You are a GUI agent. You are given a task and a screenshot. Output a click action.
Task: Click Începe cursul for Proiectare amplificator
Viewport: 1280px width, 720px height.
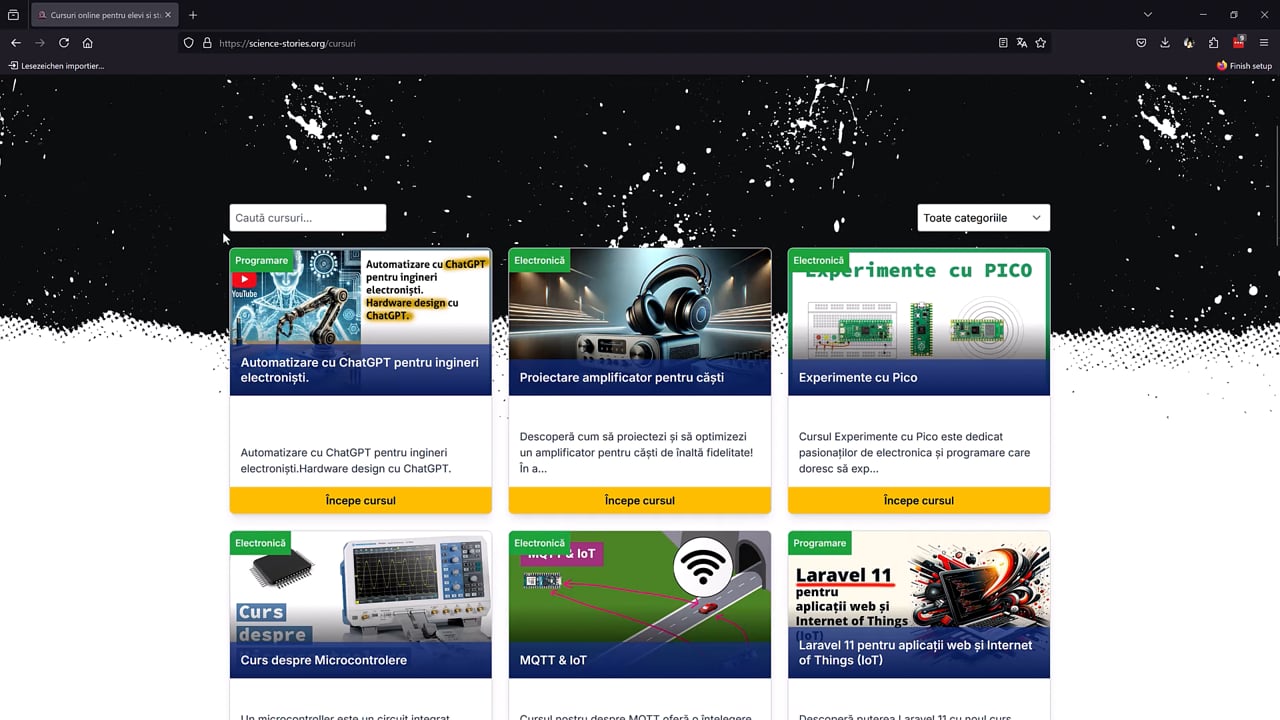tap(640, 500)
